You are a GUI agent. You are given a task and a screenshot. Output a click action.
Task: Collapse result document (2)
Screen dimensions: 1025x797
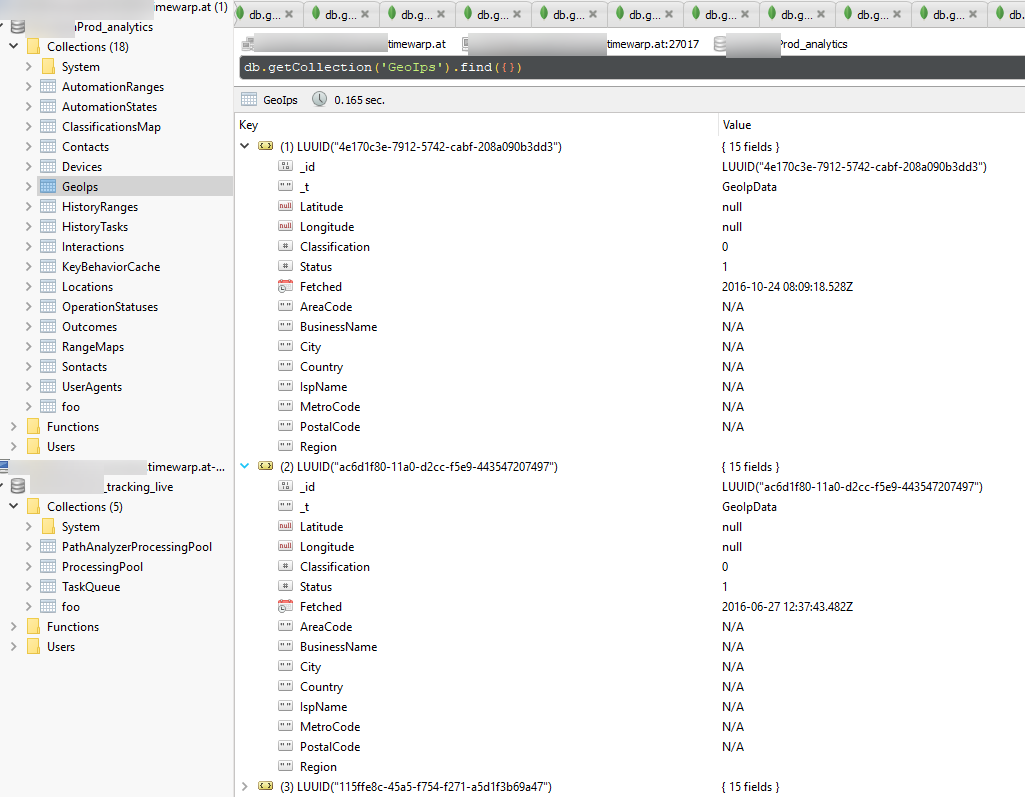(244, 466)
